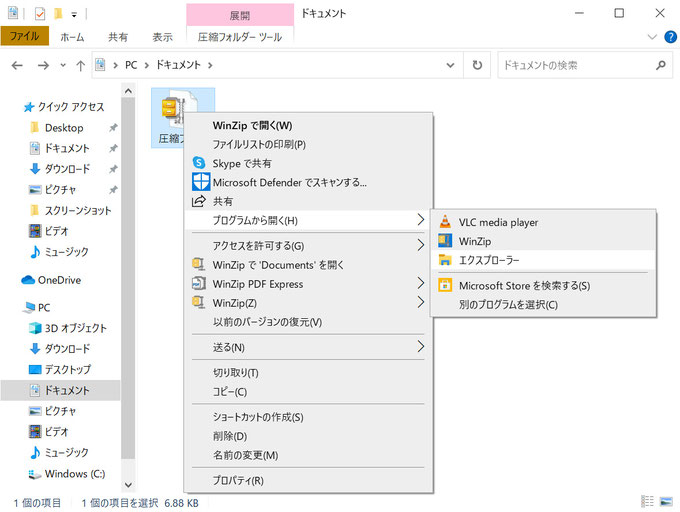The width and height of the screenshot is (680, 512).
Task: Open the address bar history dropdown
Action: pyautogui.click(x=451, y=65)
